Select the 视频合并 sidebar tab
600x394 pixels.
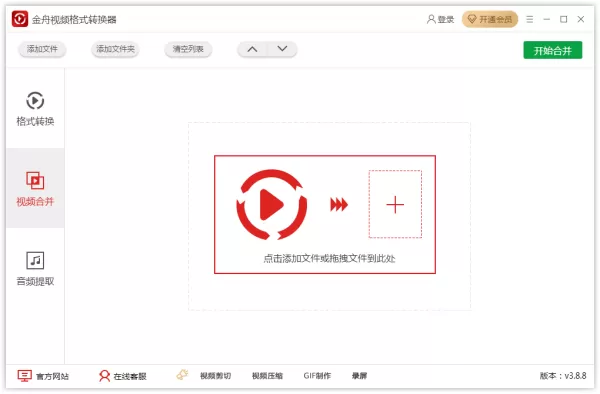pyautogui.click(x=35, y=188)
